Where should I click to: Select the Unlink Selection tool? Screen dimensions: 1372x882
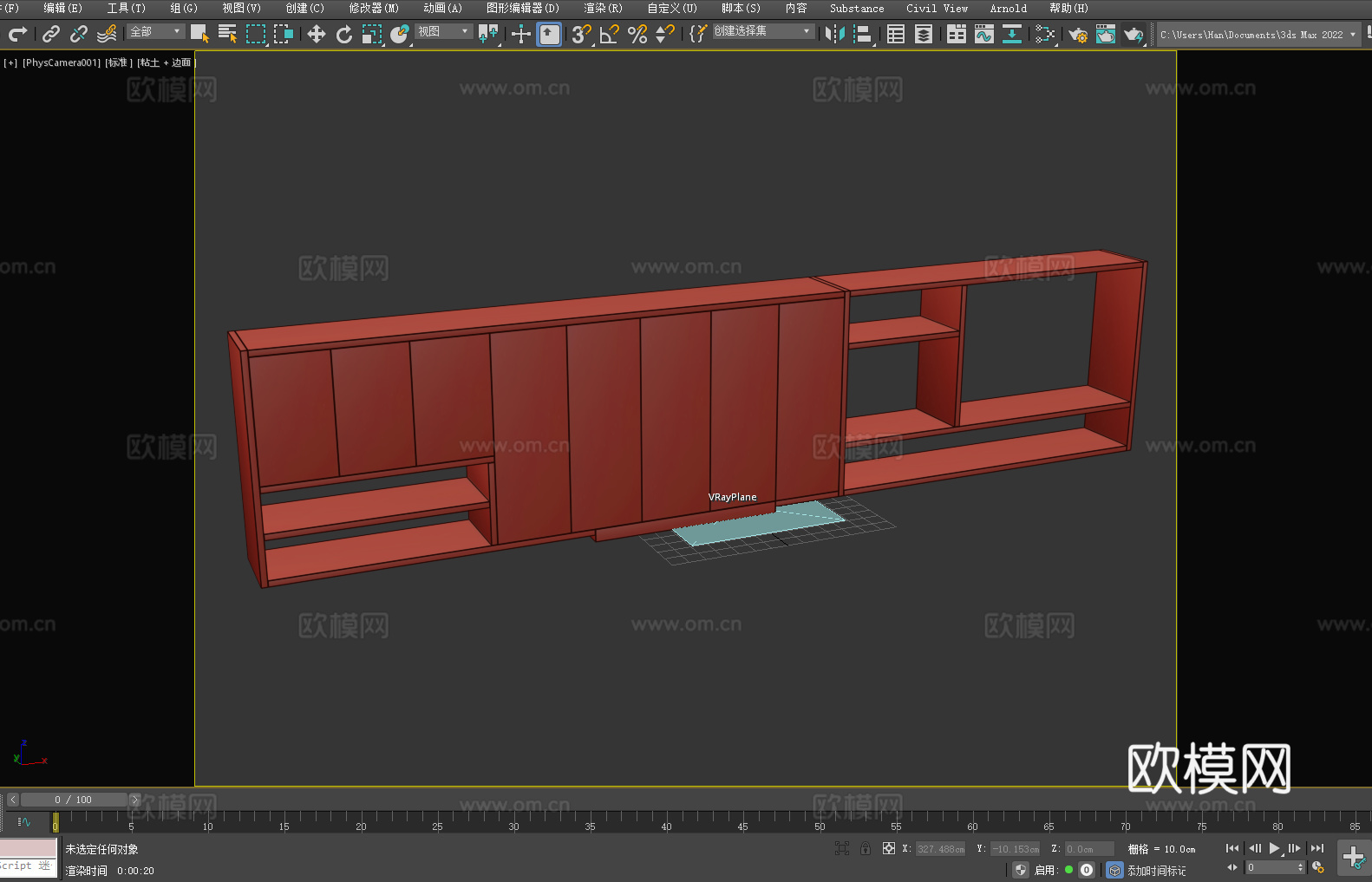(79, 34)
